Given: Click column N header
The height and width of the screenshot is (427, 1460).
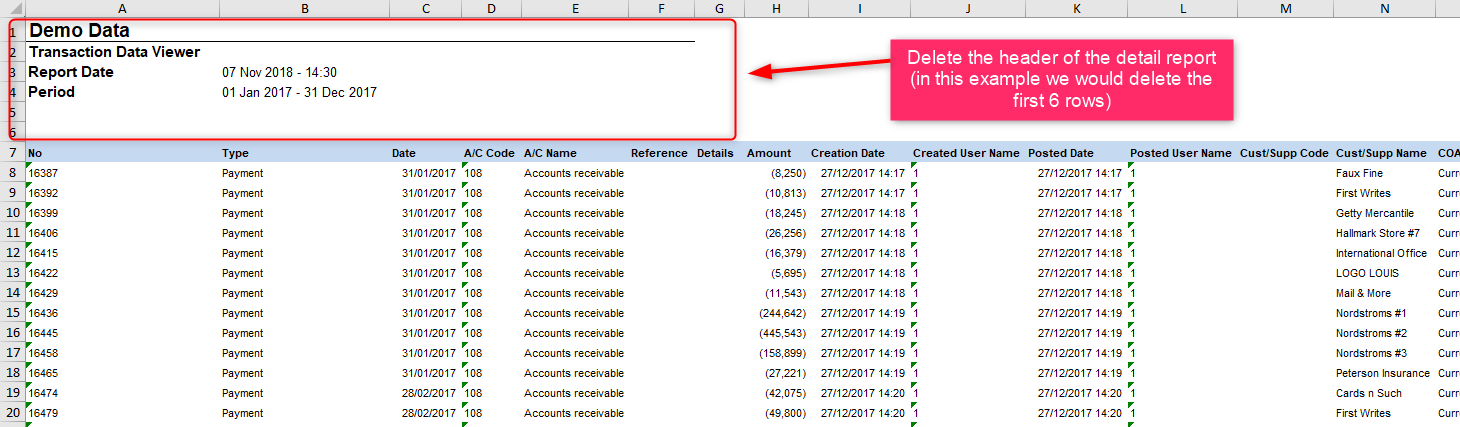Looking at the screenshot, I should [x=1383, y=8].
